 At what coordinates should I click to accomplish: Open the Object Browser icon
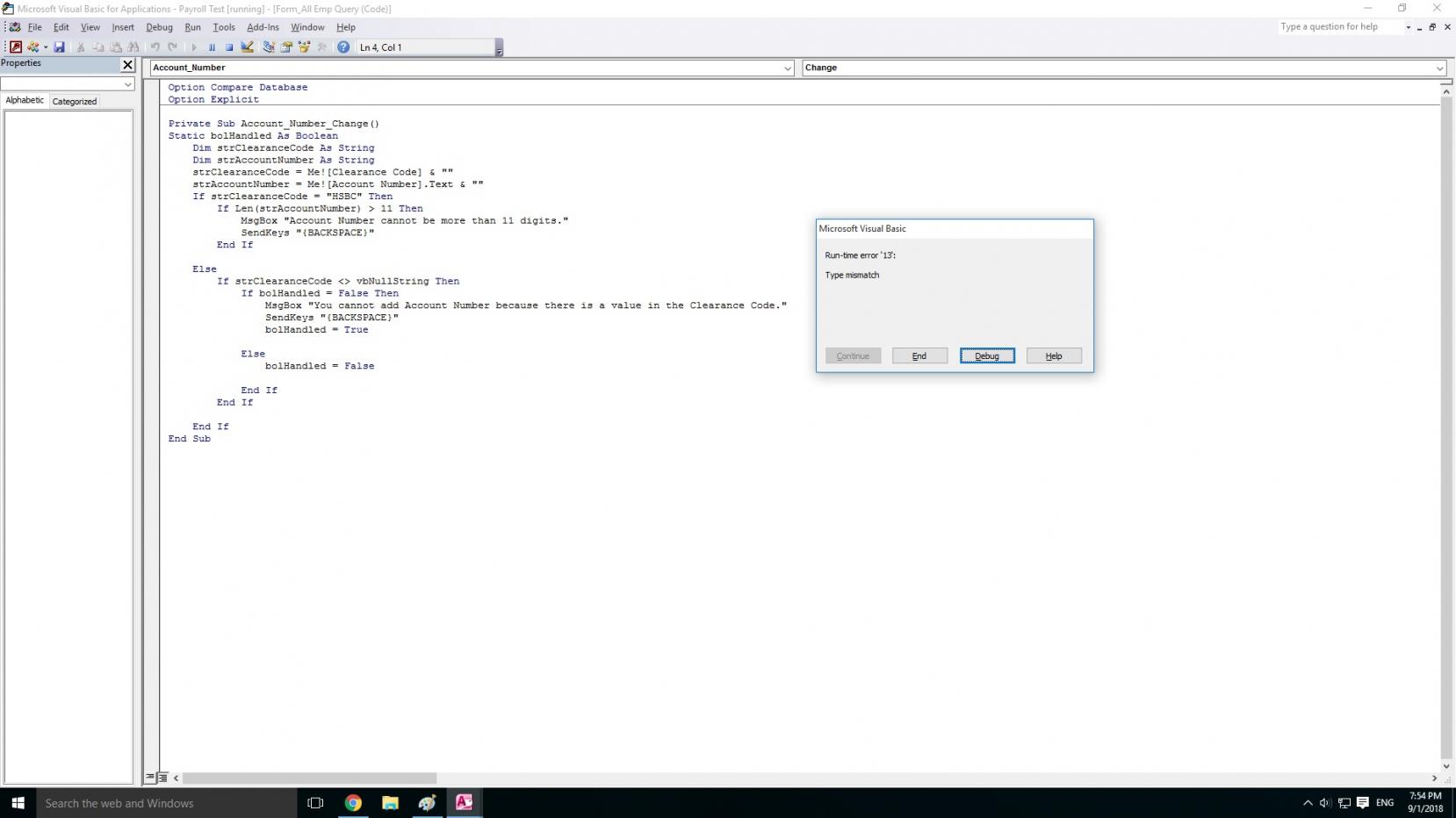(304, 47)
